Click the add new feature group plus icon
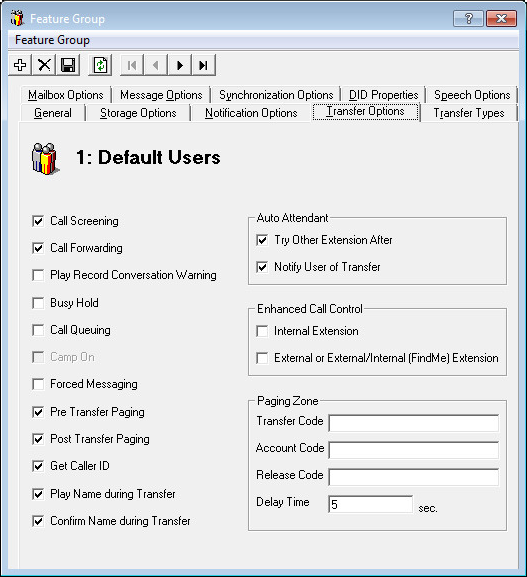Viewport: 527px width, 577px height. coord(20,65)
